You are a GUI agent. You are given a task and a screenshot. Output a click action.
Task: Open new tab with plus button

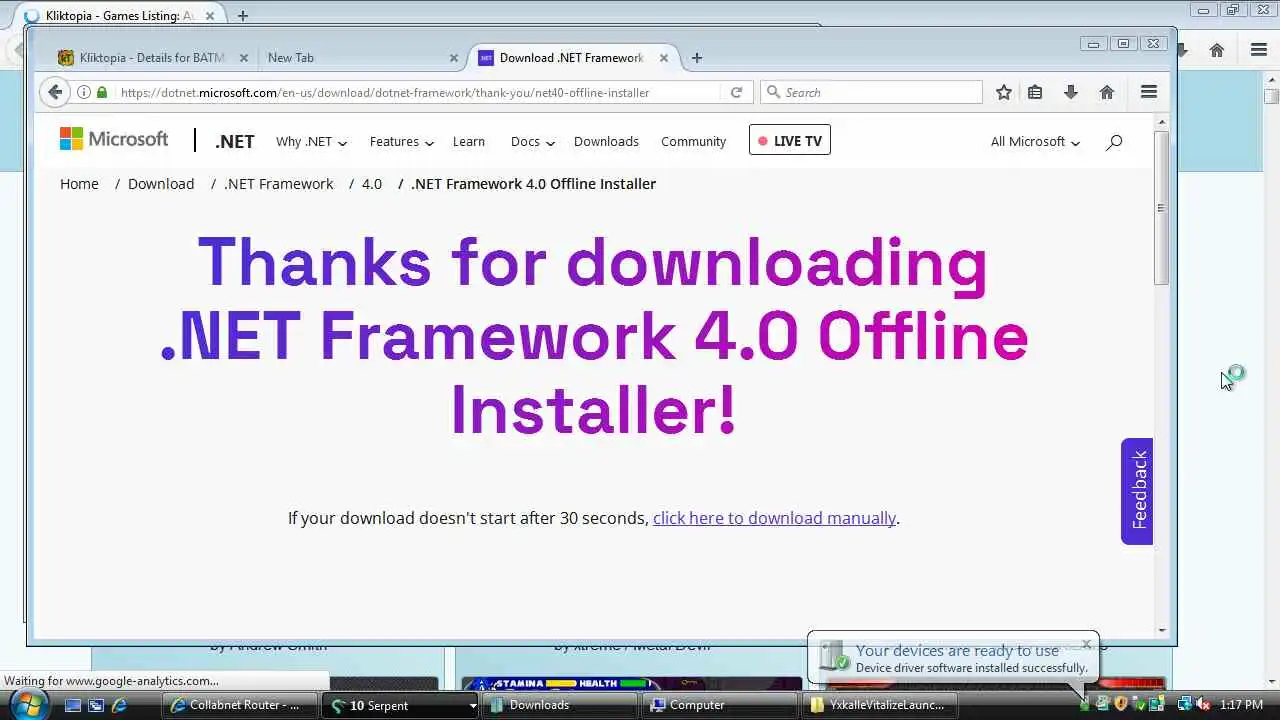697,58
